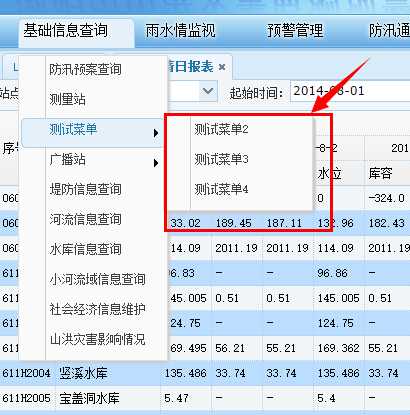Click the 起始时间 date field
Screen dimensions: 410x415
pyautogui.click(x=350, y=91)
